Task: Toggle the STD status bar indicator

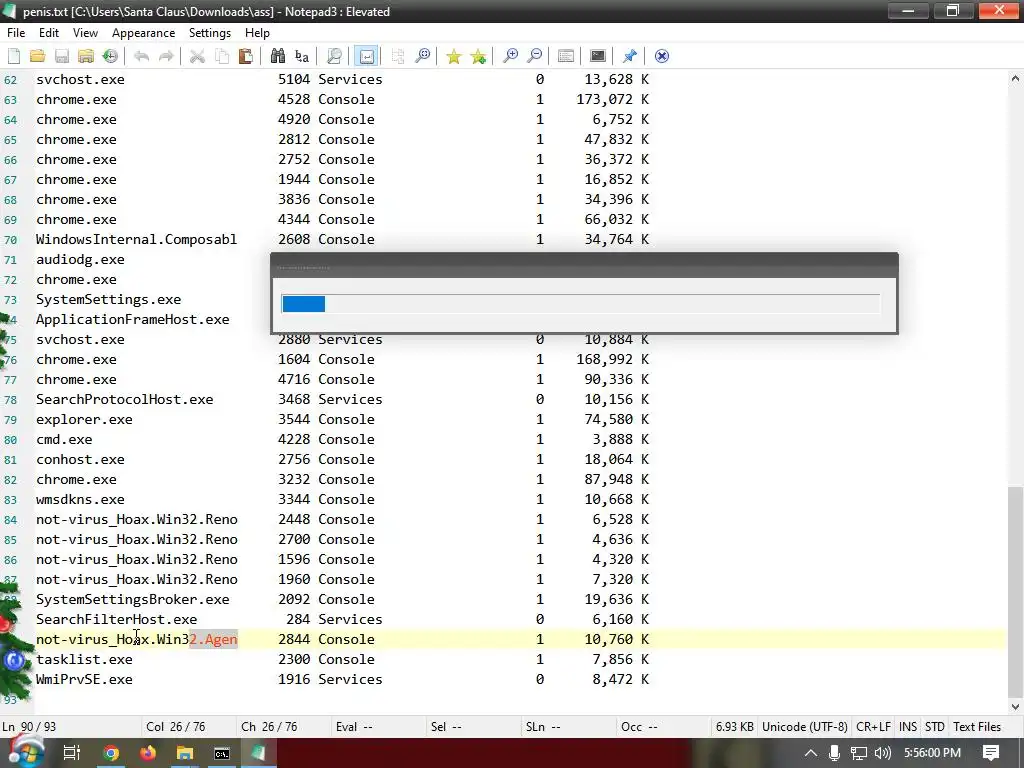Action: click(935, 727)
